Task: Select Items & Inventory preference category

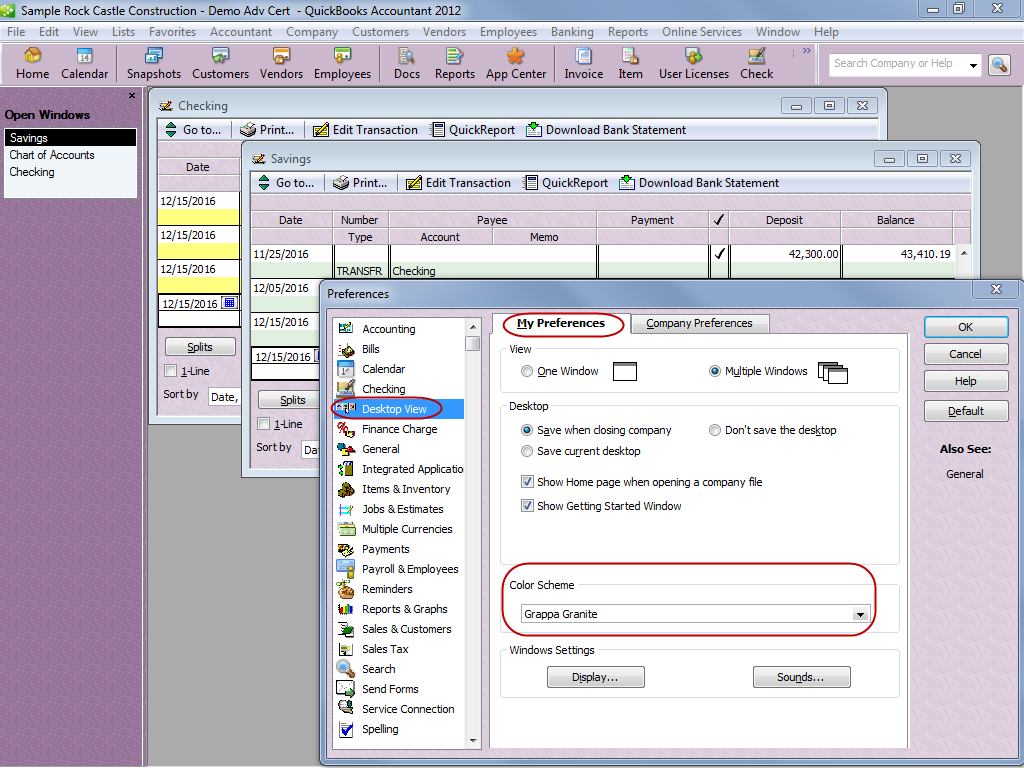Action: tap(406, 489)
